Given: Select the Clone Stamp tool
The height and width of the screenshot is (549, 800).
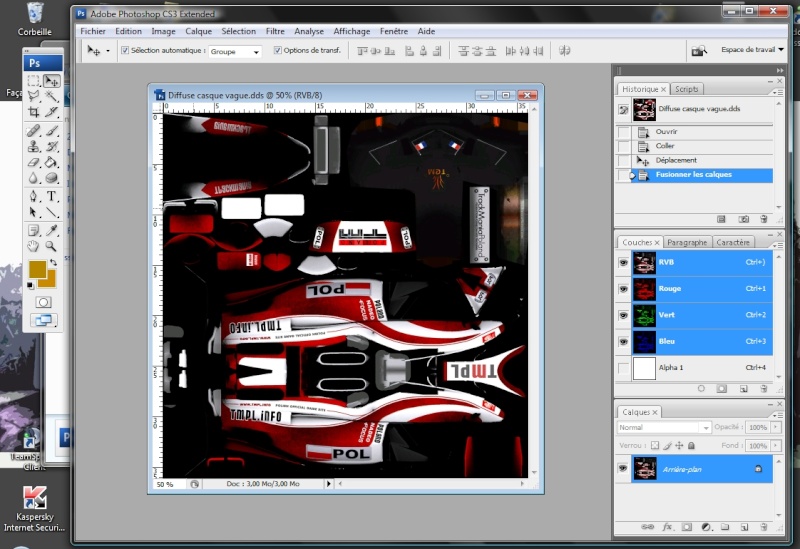Looking at the screenshot, I should pos(34,146).
